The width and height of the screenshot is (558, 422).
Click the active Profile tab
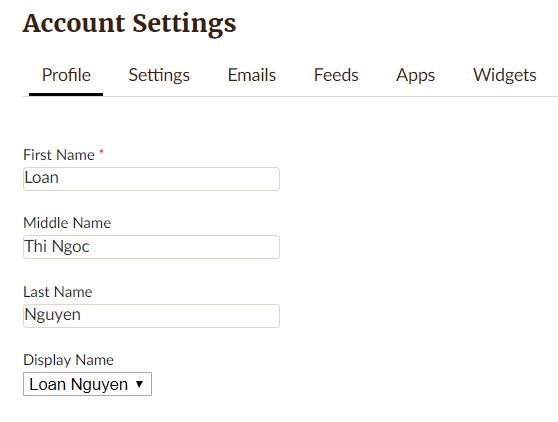(x=66, y=75)
